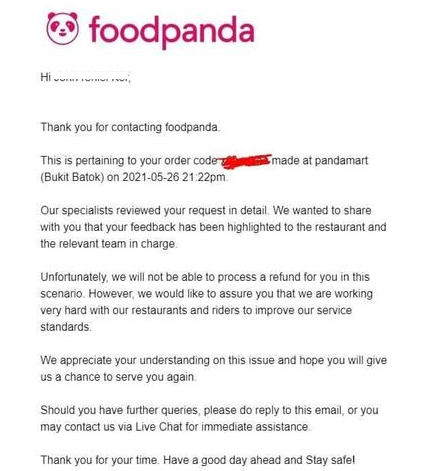This screenshot has width=428, height=471.
Task: Click 'improve our service' text
Action: [x=303, y=310]
